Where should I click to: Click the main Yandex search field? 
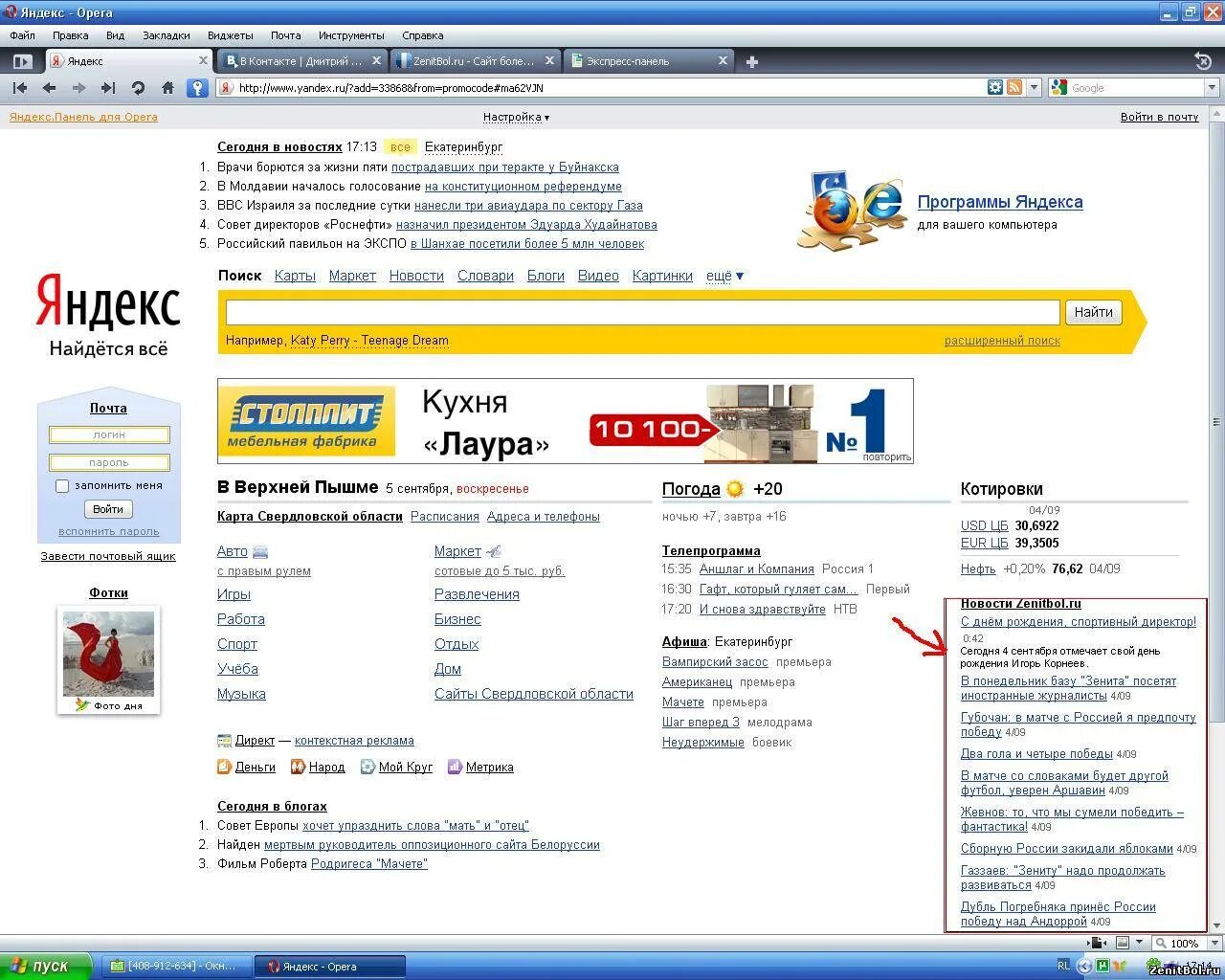(x=643, y=312)
